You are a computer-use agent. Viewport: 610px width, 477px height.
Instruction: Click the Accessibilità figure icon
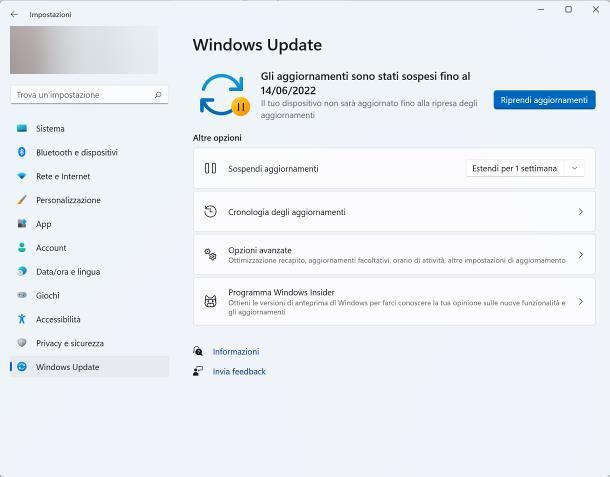pyautogui.click(x=22, y=319)
